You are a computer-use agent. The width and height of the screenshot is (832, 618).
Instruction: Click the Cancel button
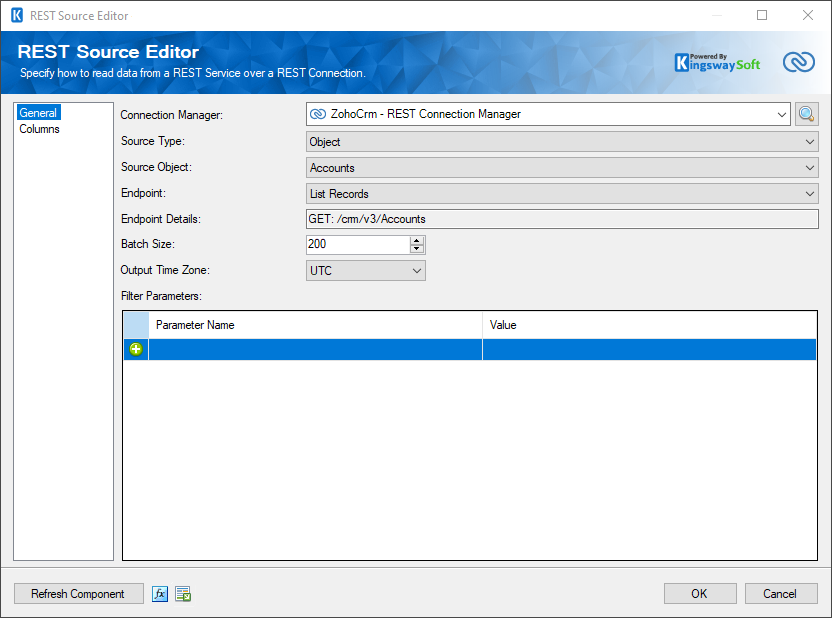(x=781, y=594)
